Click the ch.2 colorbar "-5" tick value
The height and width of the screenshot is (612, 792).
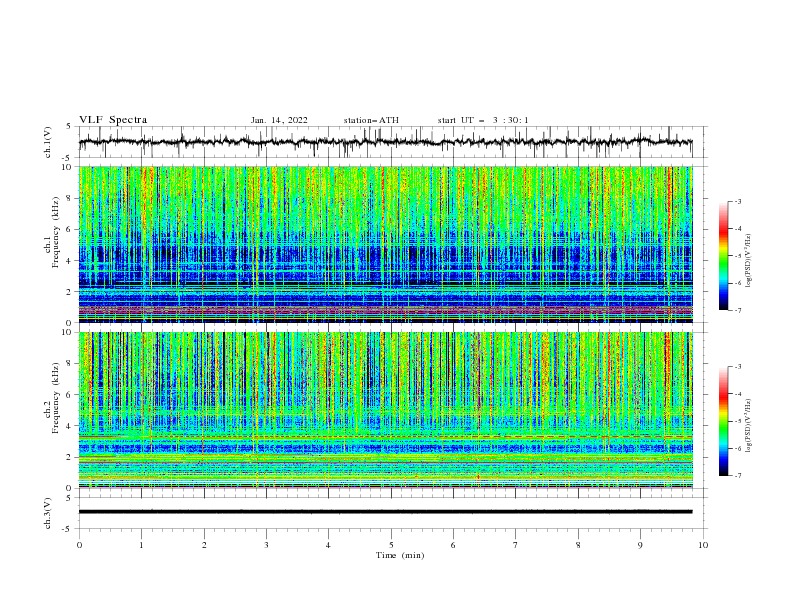737,421
